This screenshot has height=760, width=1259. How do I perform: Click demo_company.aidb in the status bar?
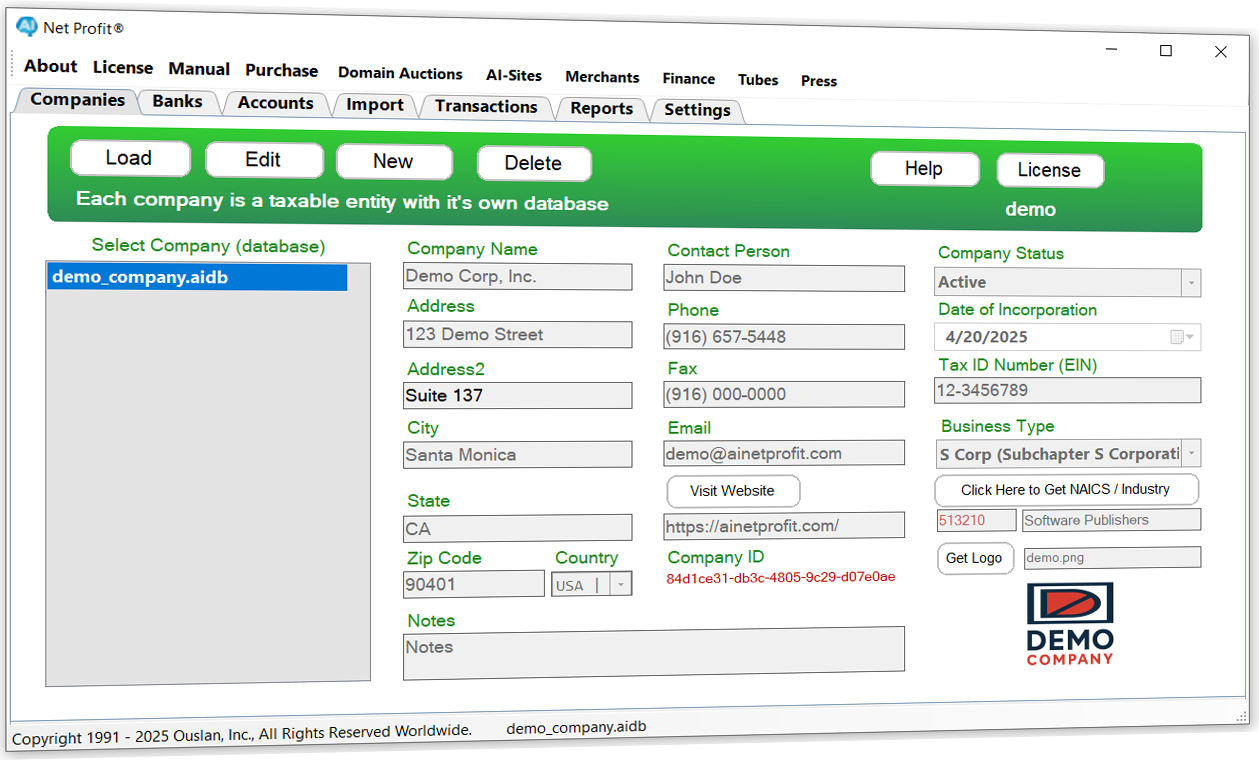click(577, 727)
